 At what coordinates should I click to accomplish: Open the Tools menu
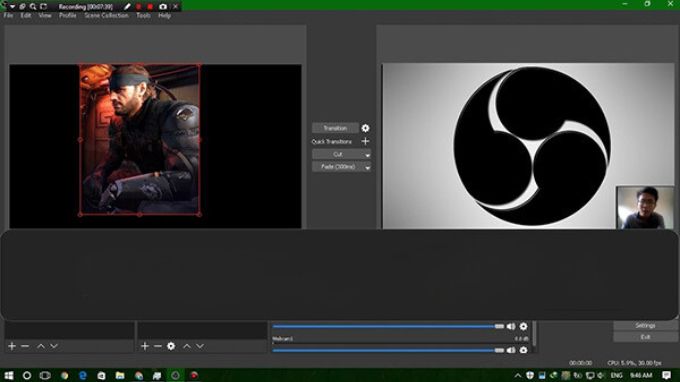[143, 16]
